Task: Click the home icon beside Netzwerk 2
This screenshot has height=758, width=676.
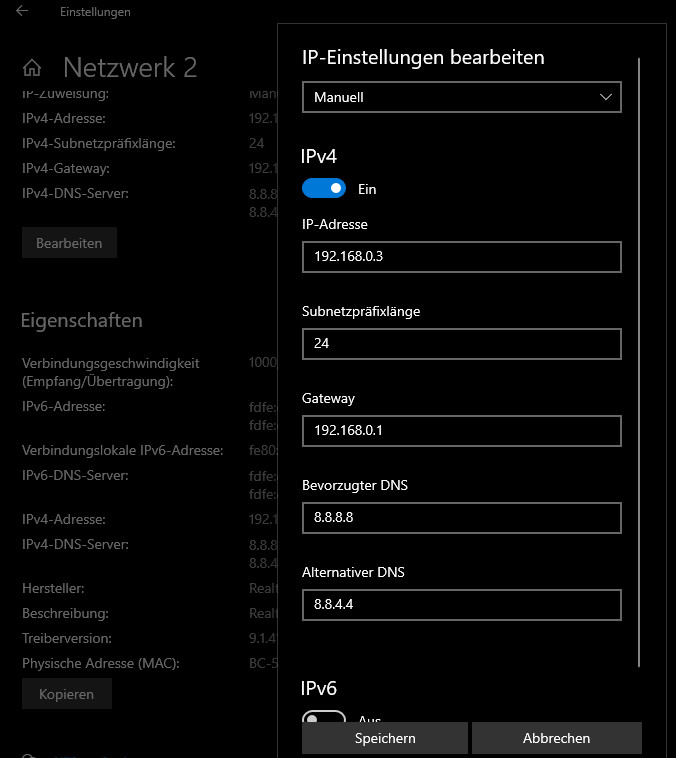Action: pyautogui.click(x=32, y=68)
